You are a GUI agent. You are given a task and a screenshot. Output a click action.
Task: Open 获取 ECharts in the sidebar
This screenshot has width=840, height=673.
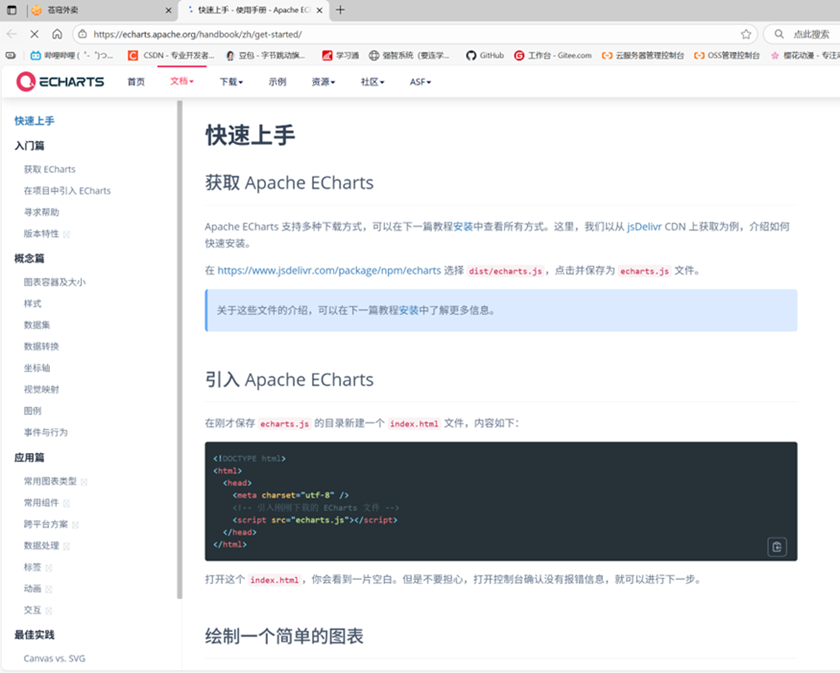click(x=49, y=169)
